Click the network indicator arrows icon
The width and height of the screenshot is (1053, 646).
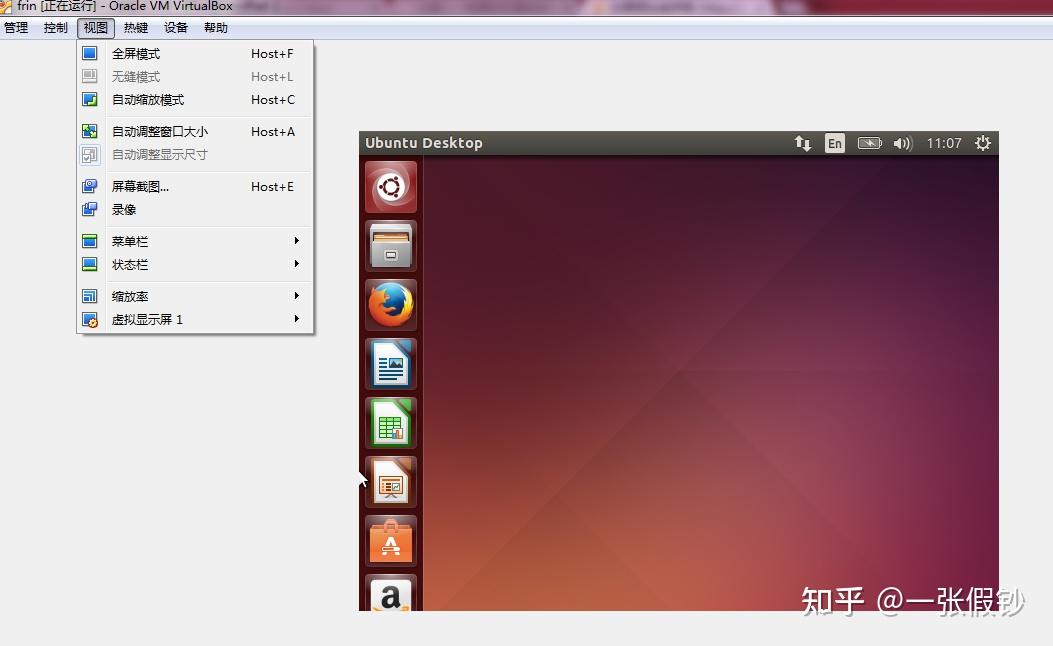point(802,143)
